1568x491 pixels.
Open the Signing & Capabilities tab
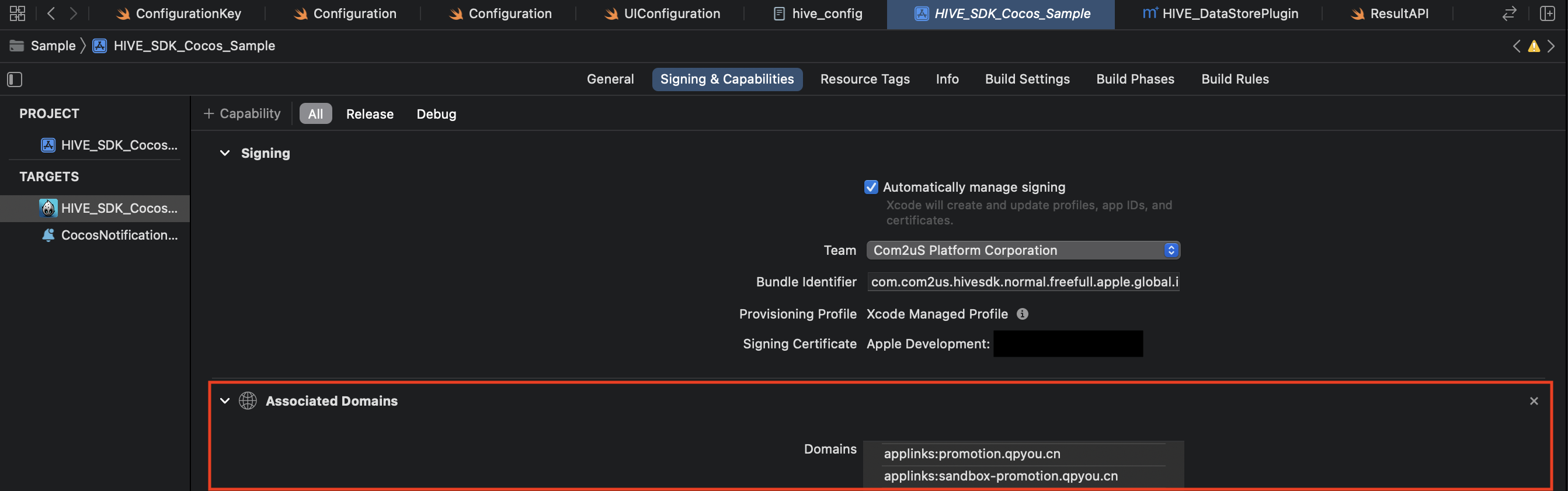click(727, 79)
